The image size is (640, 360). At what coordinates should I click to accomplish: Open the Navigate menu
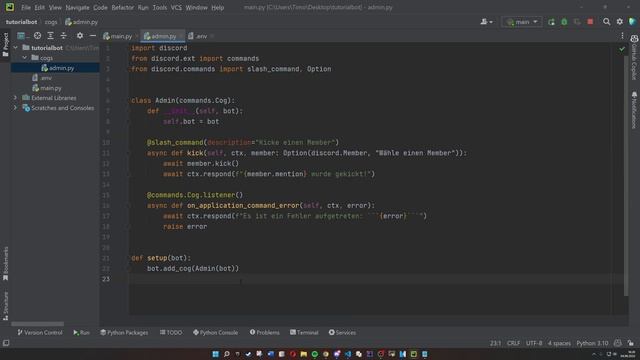click(77, 7)
